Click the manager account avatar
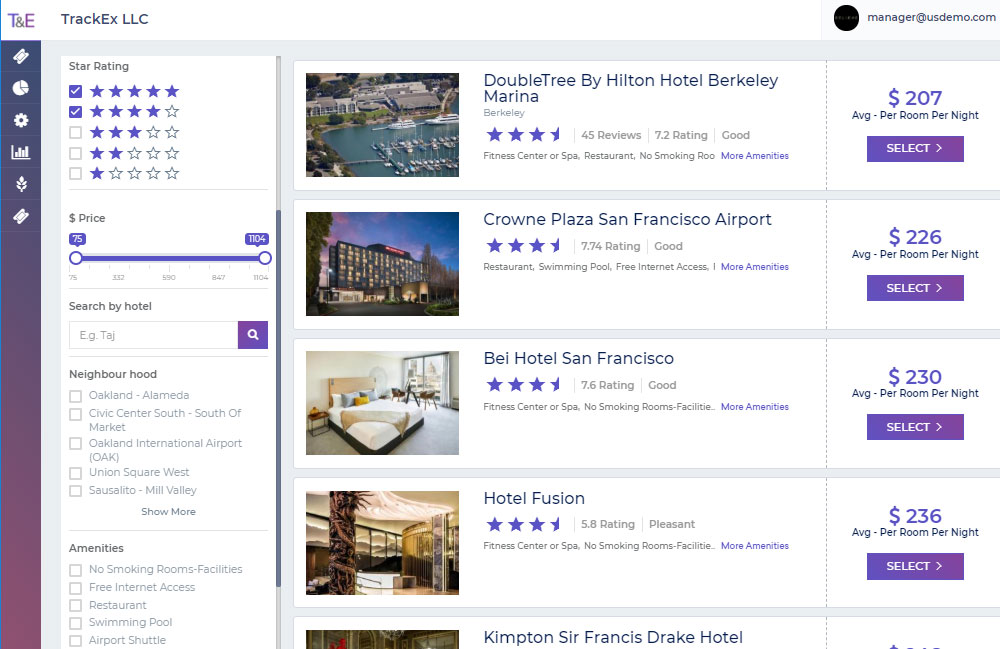This screenshot has height=649, width=1000. coord(846,18)
